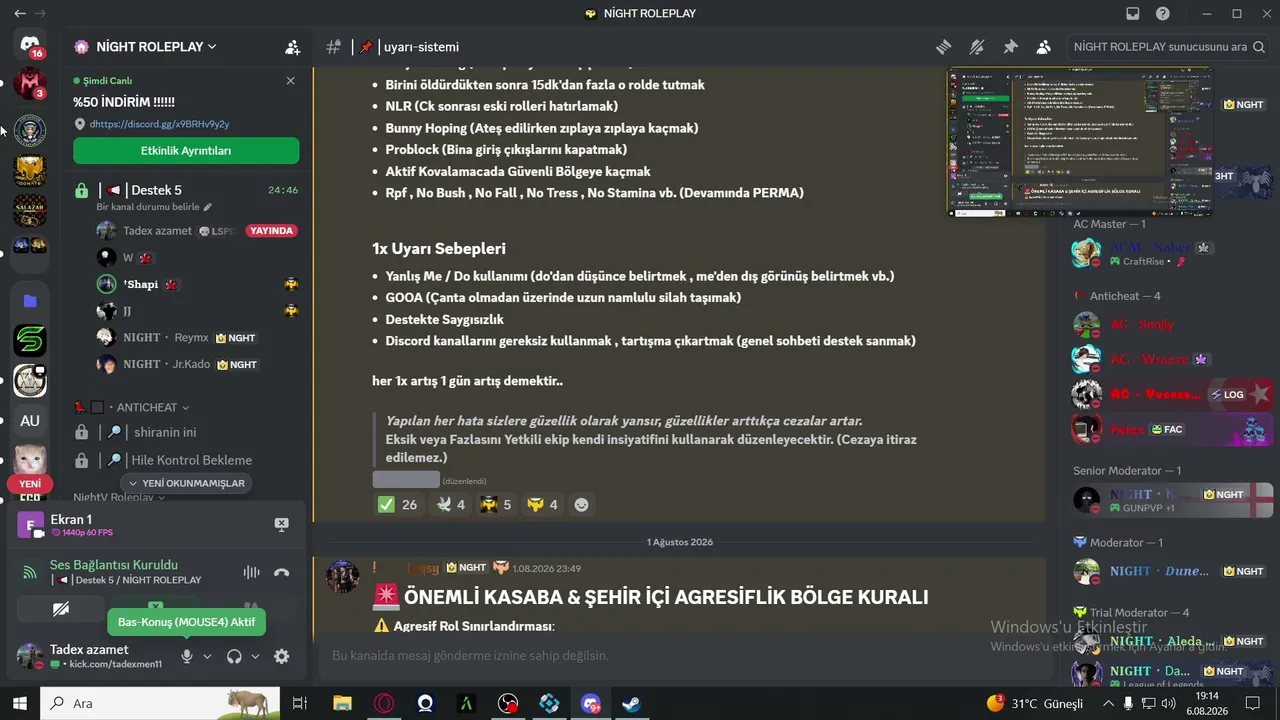Show hidden system tray icons
This screenshot has height=720, width=1280.
1107,703
